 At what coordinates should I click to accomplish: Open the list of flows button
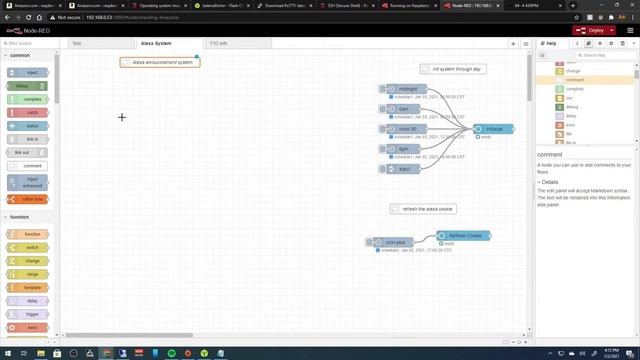526,44
